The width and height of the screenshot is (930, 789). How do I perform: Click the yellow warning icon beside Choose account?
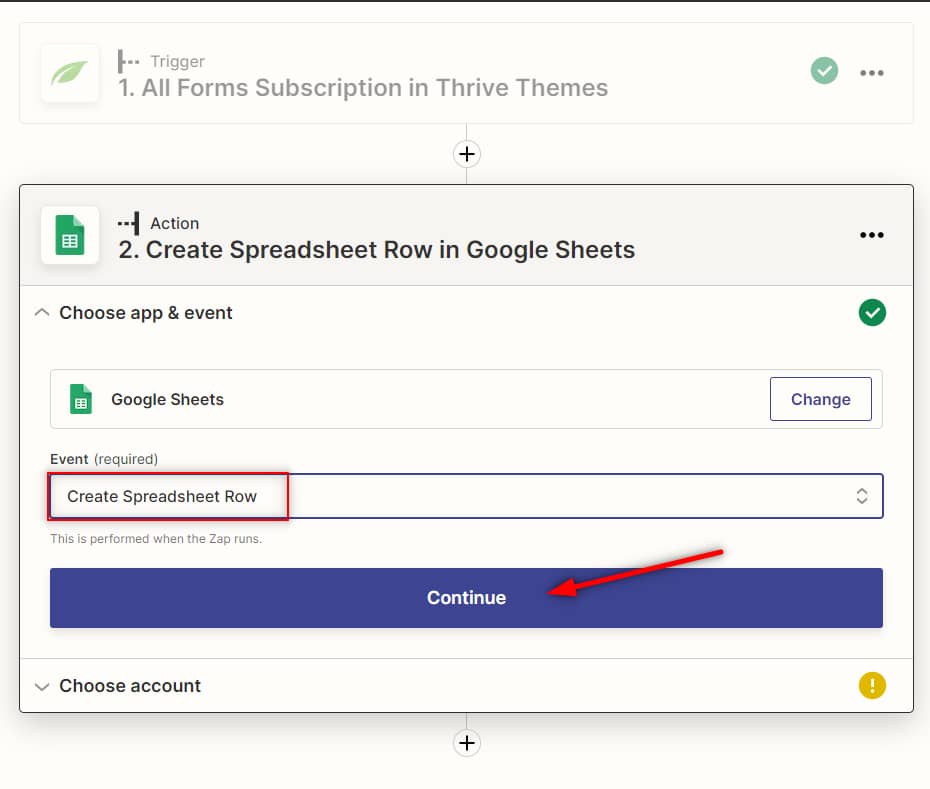tap(872, 686)
